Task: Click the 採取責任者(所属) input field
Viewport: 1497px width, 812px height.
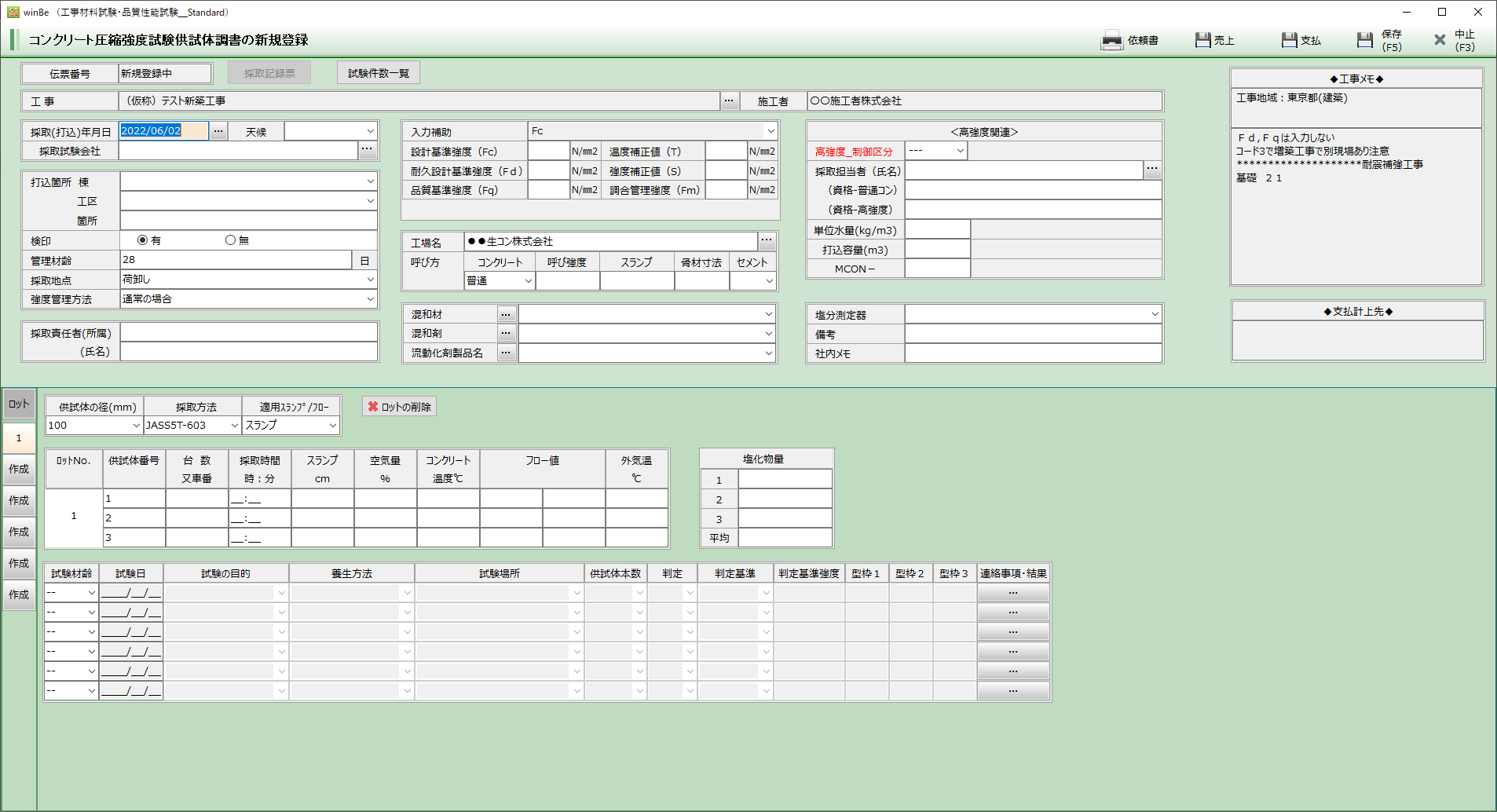Action: (x=249, y=333)
